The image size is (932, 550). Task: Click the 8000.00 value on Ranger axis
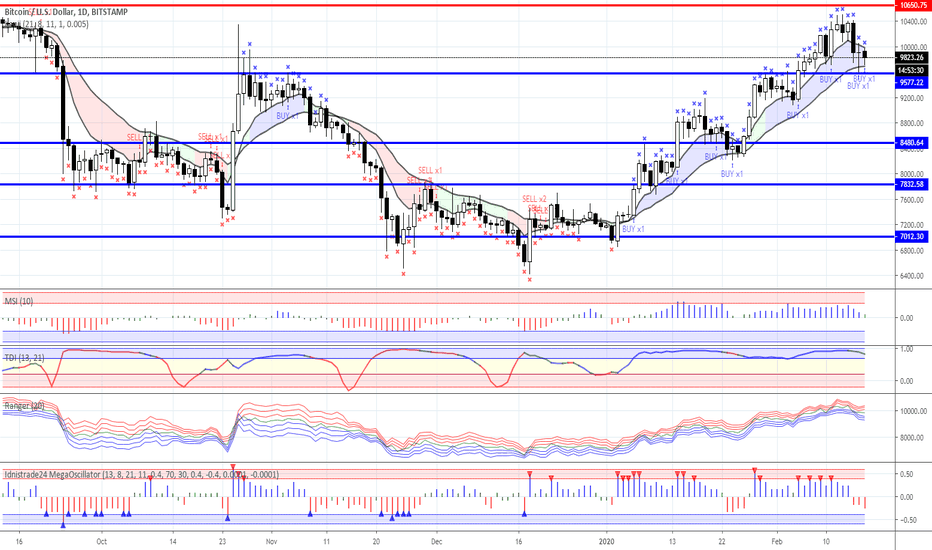point(910,438)
